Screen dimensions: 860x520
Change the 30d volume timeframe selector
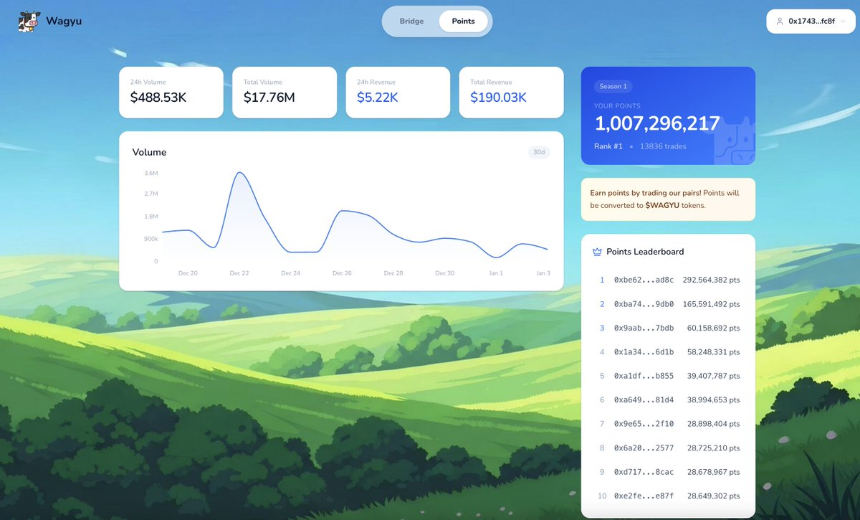[539, 152]
